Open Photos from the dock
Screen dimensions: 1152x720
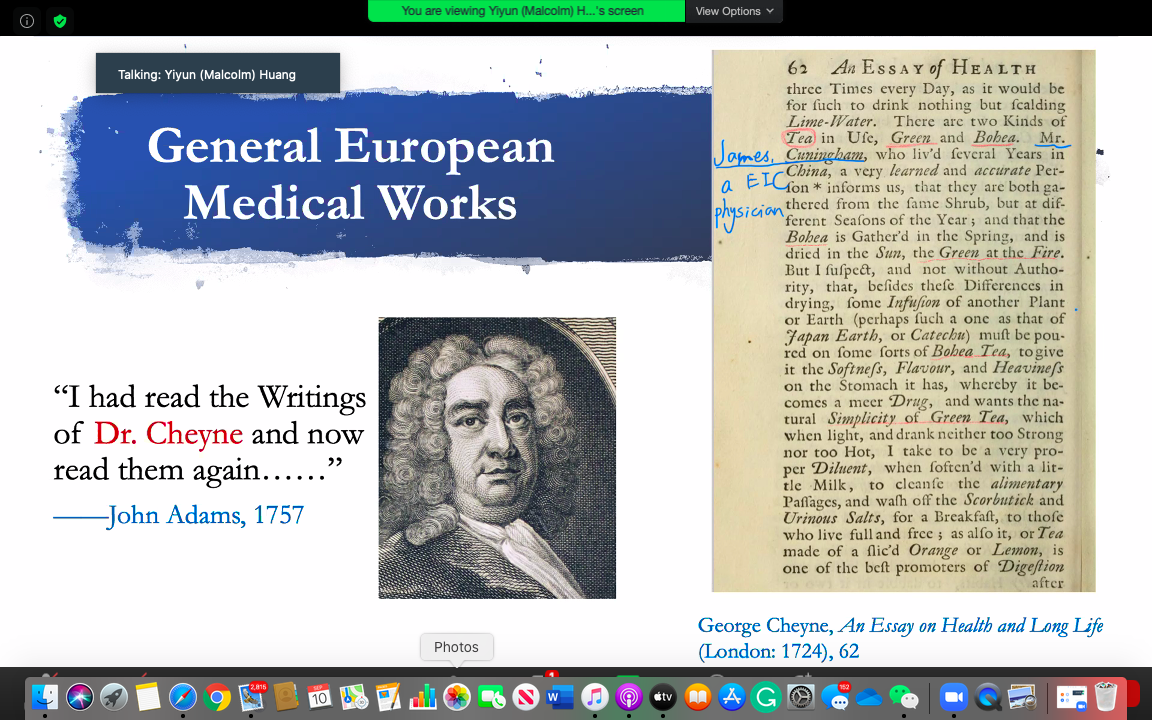(x=457, y=696)
